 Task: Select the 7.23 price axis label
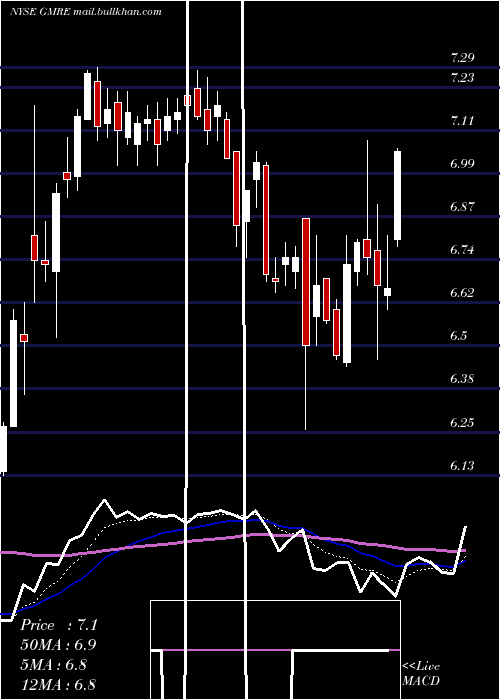click(462, 78)
